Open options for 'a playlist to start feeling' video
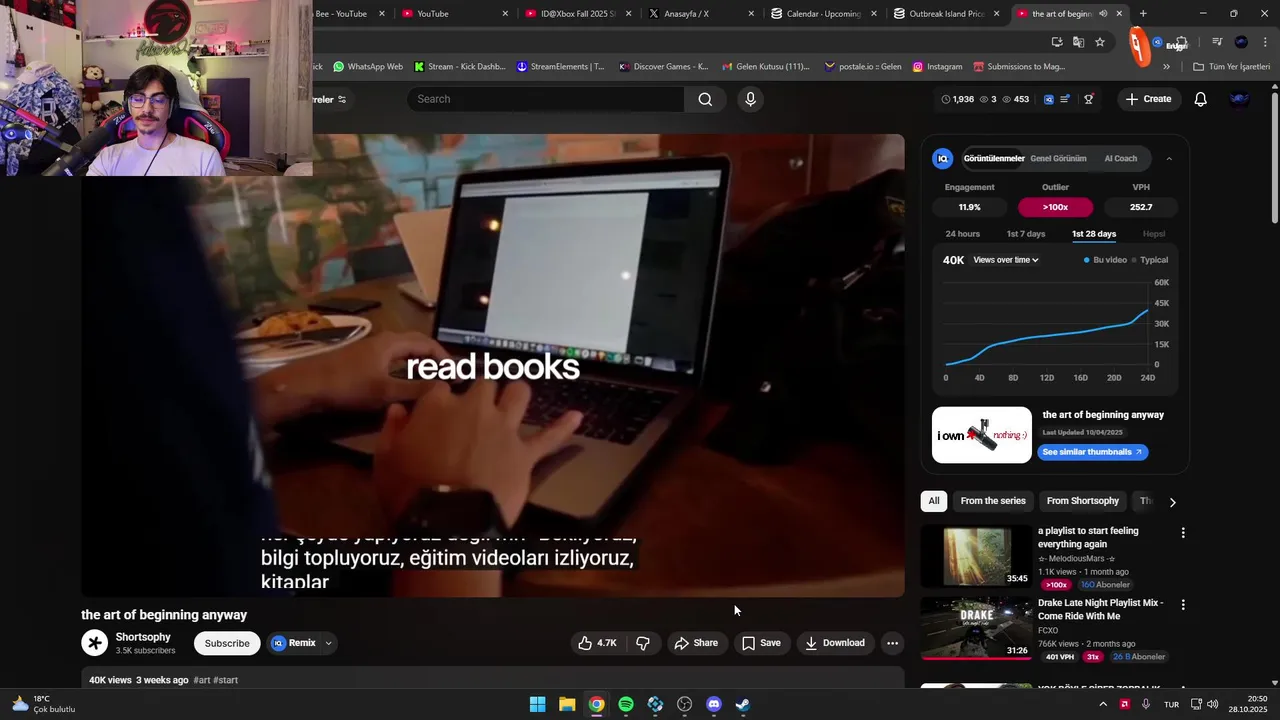1280x720 pixels. tap(1183, 533)
